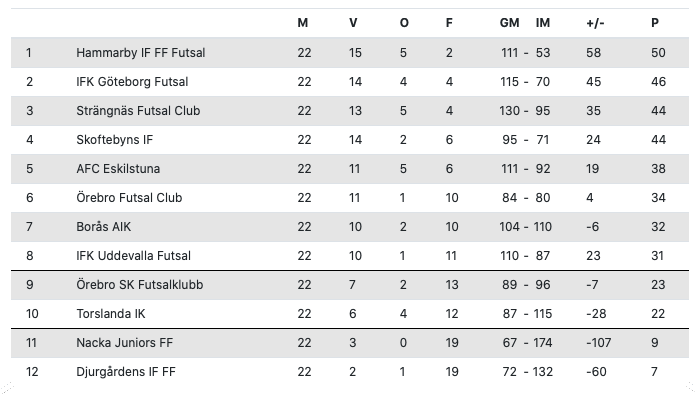Select Örebro Futsal Club in table

[x=129, y=198]
